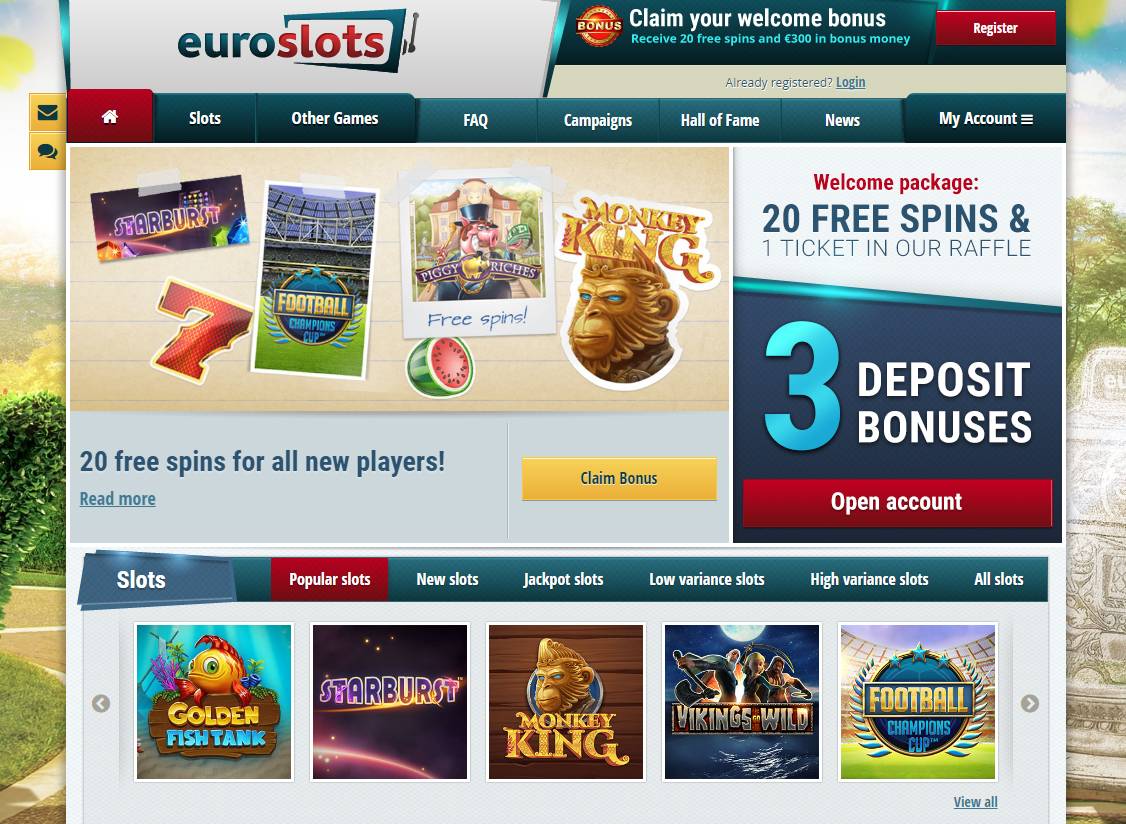Show next slots with right carousel arrow
The width and height of the screenshot is (1126, 824).
1030,703
